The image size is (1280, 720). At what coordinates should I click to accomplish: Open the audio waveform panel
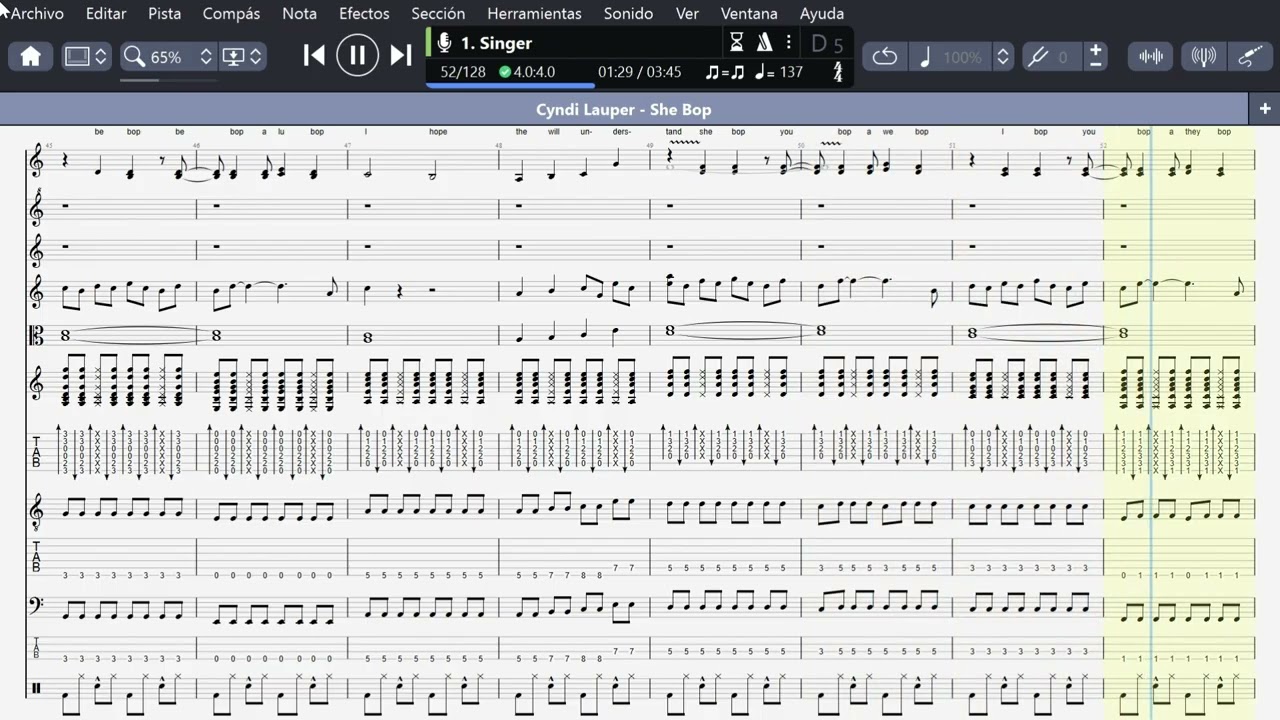(x=1151, y=57)
